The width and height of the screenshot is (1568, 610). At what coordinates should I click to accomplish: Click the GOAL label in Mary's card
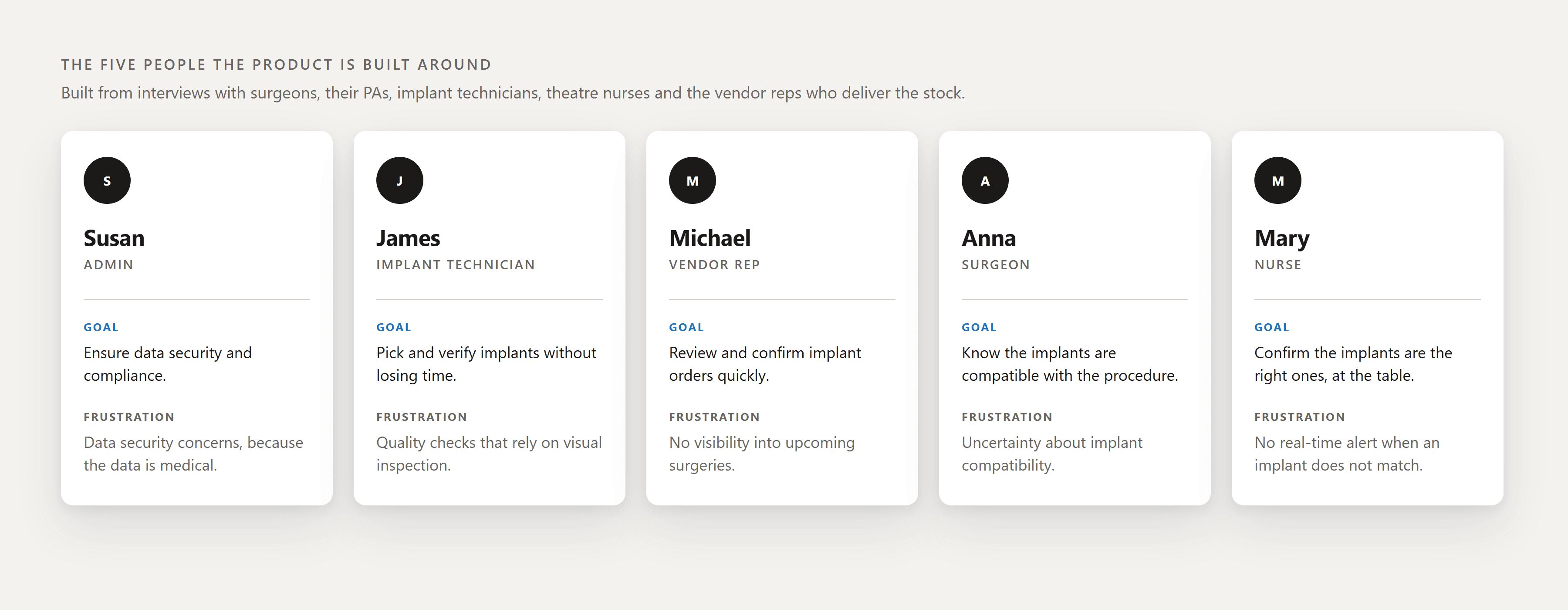(x=1272, y=327)
